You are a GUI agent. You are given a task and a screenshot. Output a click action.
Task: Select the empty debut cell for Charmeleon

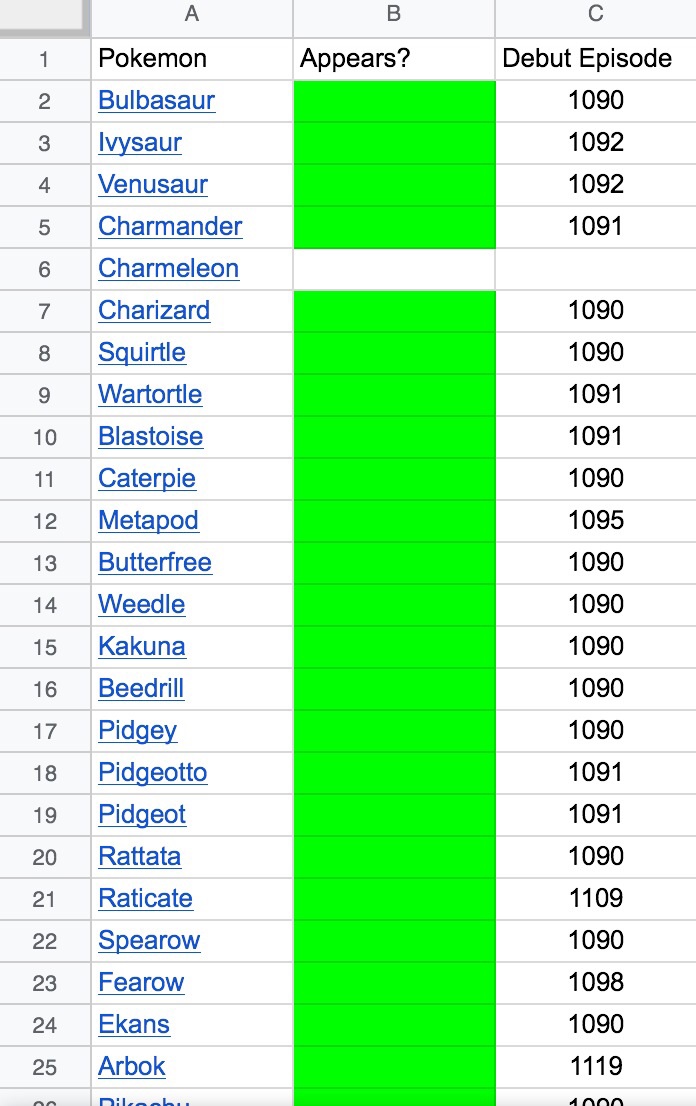click(595, 269)
